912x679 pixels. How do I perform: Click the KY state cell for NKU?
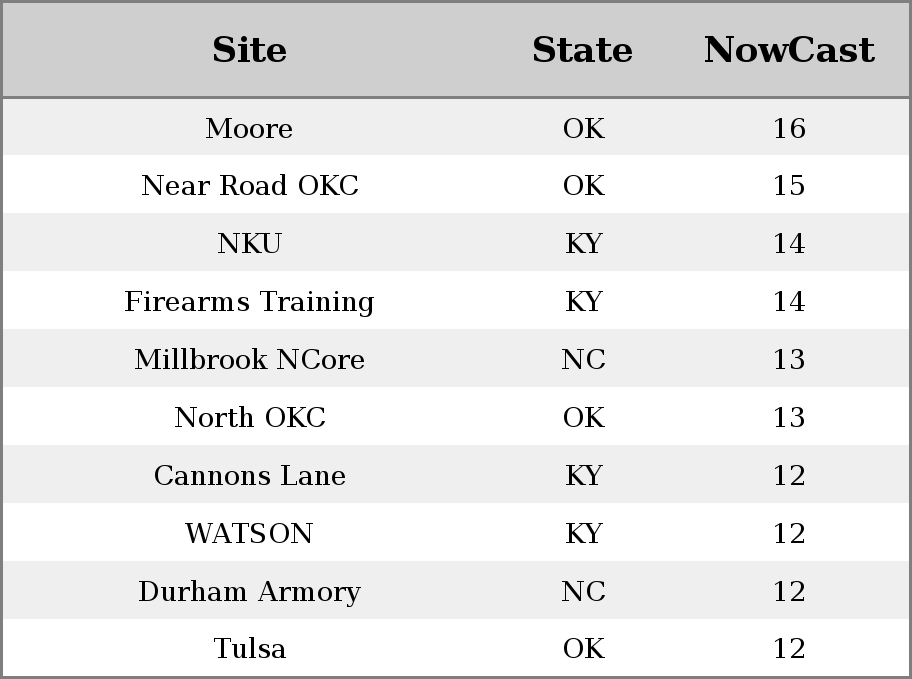[x=583, y=243]
